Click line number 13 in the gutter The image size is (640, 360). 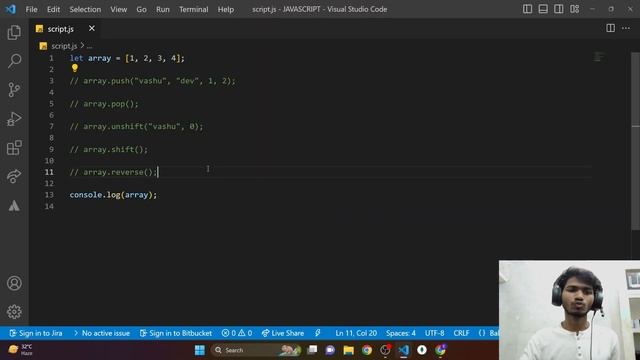pyautogui.click(x=49, y=195)
